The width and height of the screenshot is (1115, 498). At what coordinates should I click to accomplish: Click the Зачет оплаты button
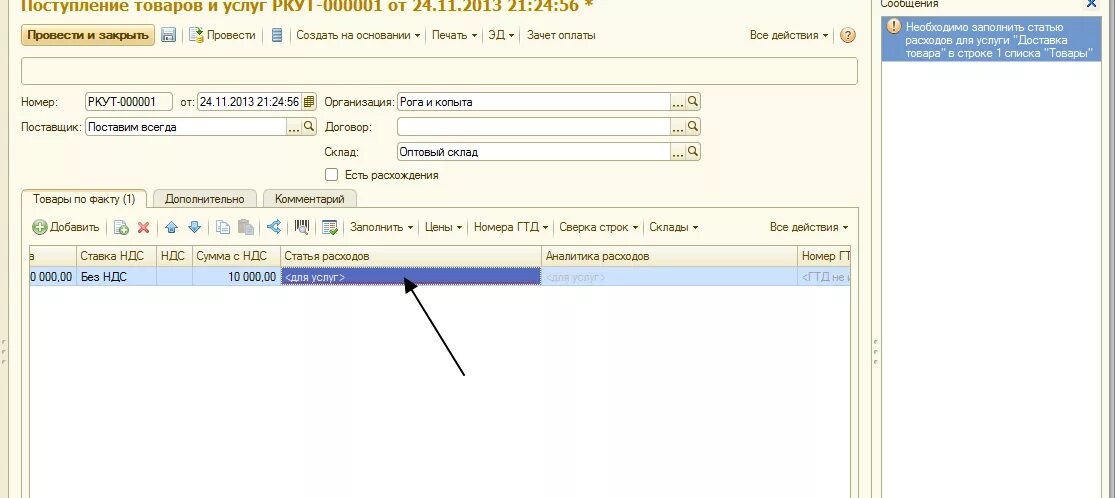click(x=561, y=35)
